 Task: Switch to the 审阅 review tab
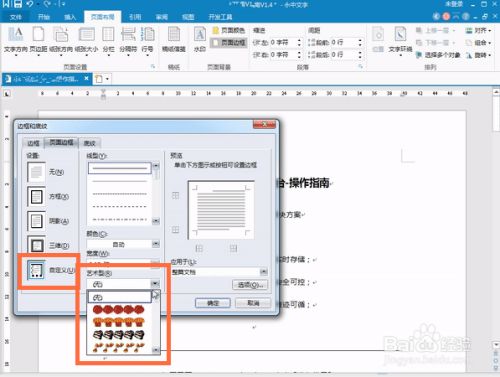tap(162, 17)
